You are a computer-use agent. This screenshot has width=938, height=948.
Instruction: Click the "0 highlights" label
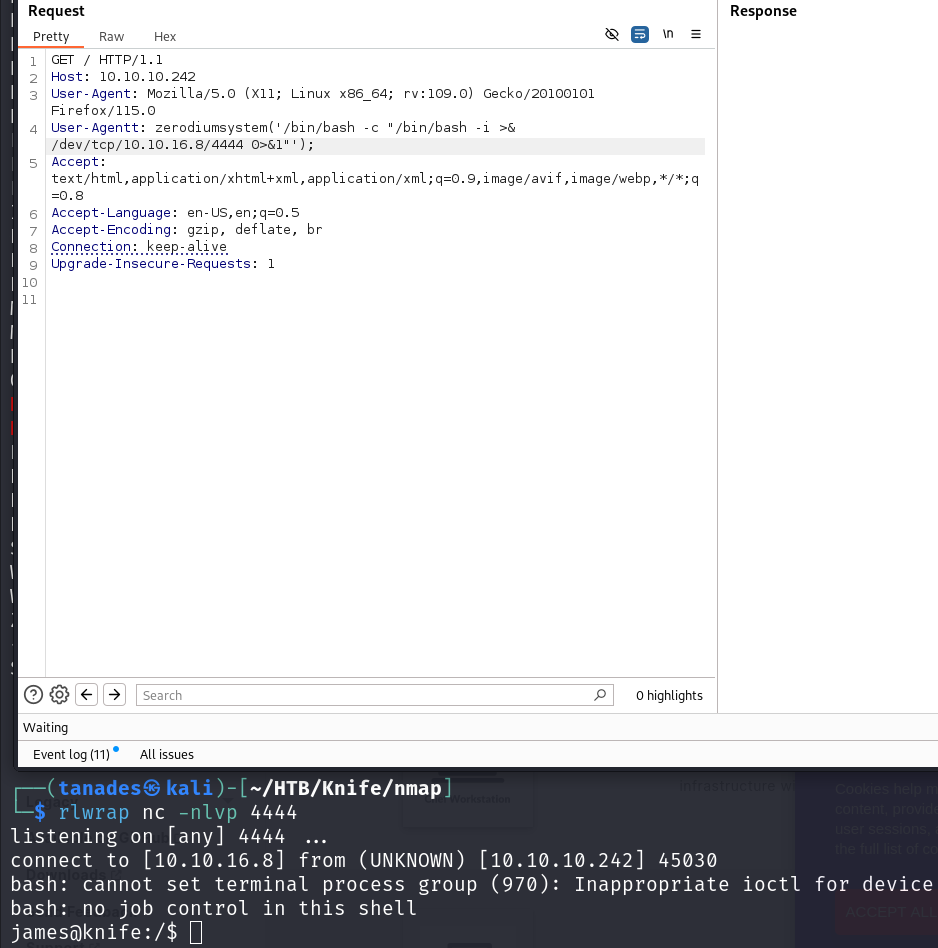pos(669,696)
